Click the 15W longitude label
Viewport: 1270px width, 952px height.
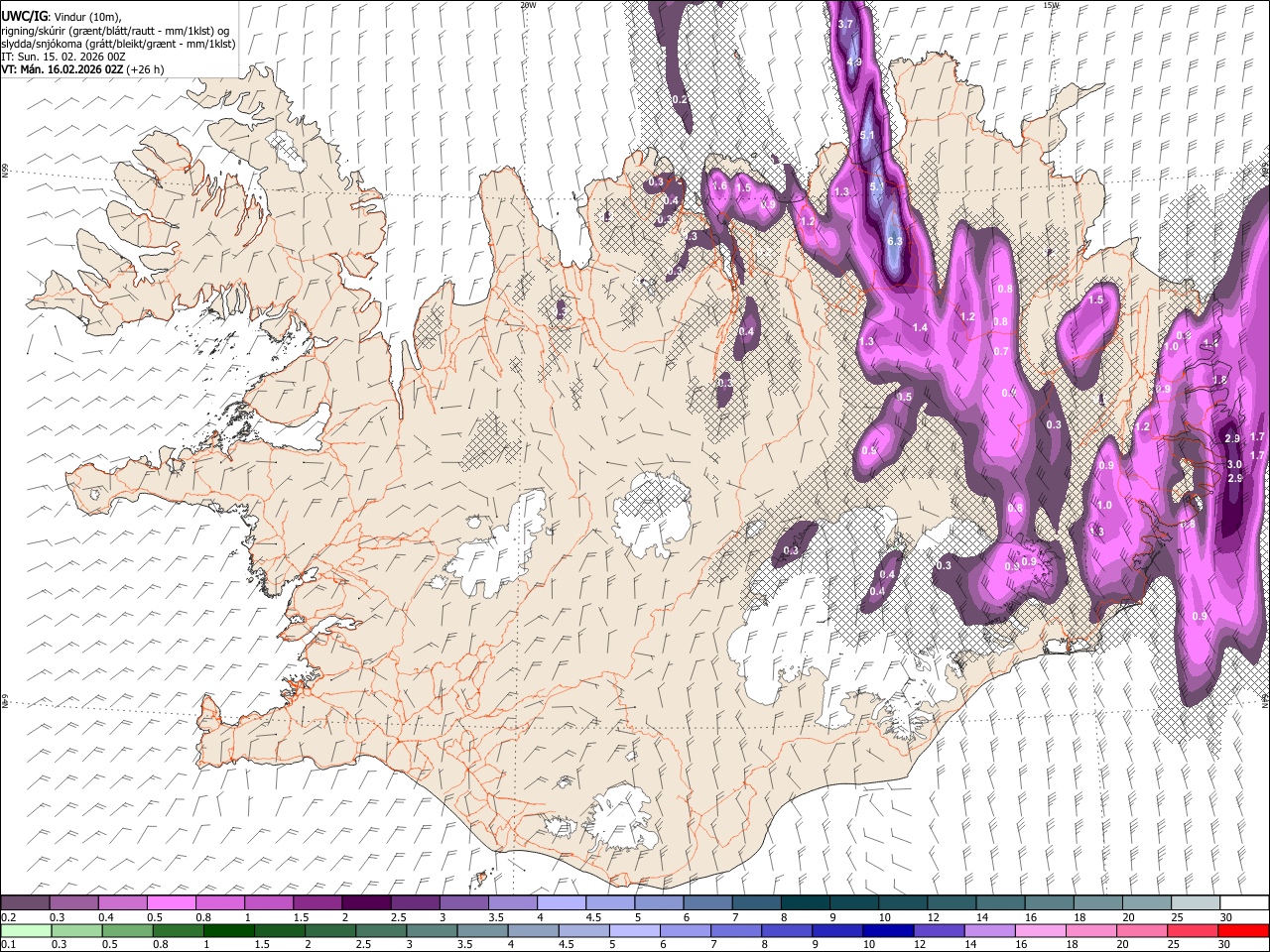coord(1051,5)
